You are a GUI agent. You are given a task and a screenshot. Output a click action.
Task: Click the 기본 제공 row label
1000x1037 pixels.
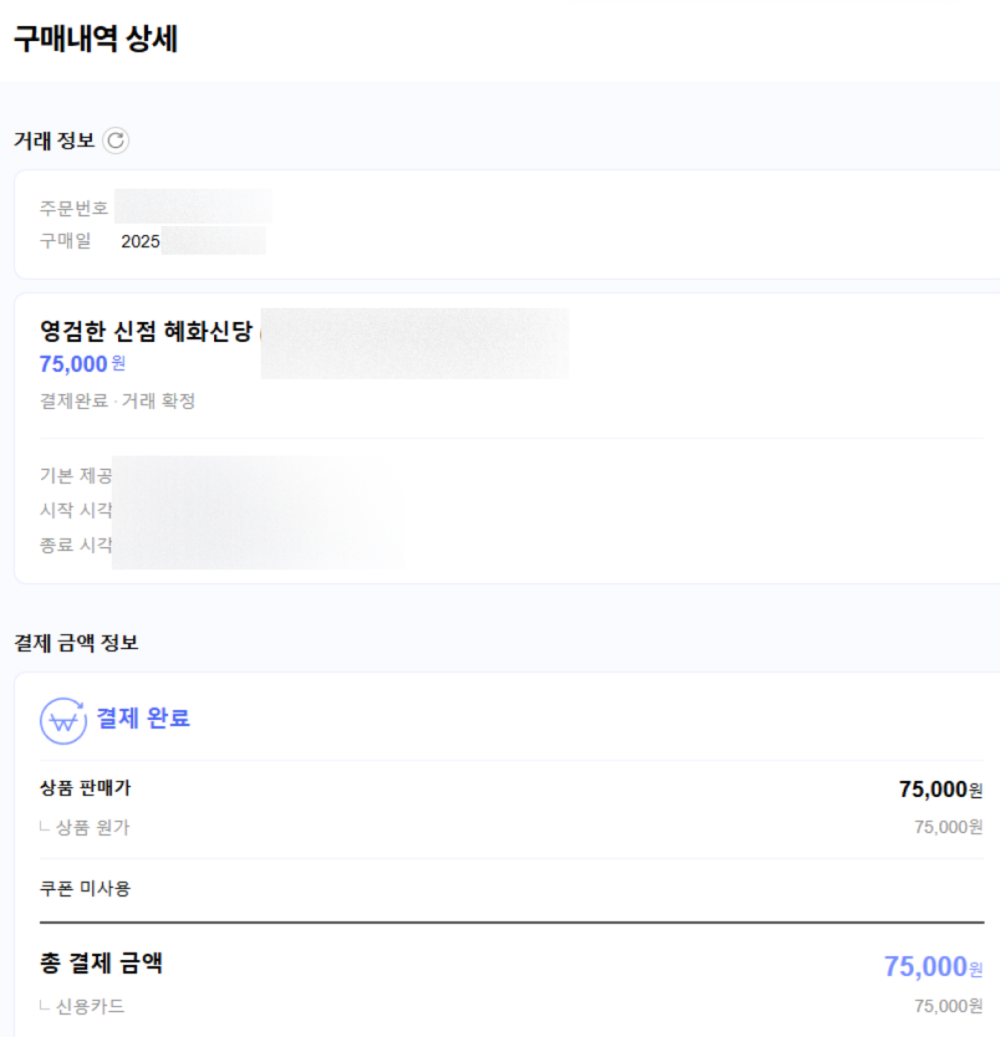[x=76, y=476]
